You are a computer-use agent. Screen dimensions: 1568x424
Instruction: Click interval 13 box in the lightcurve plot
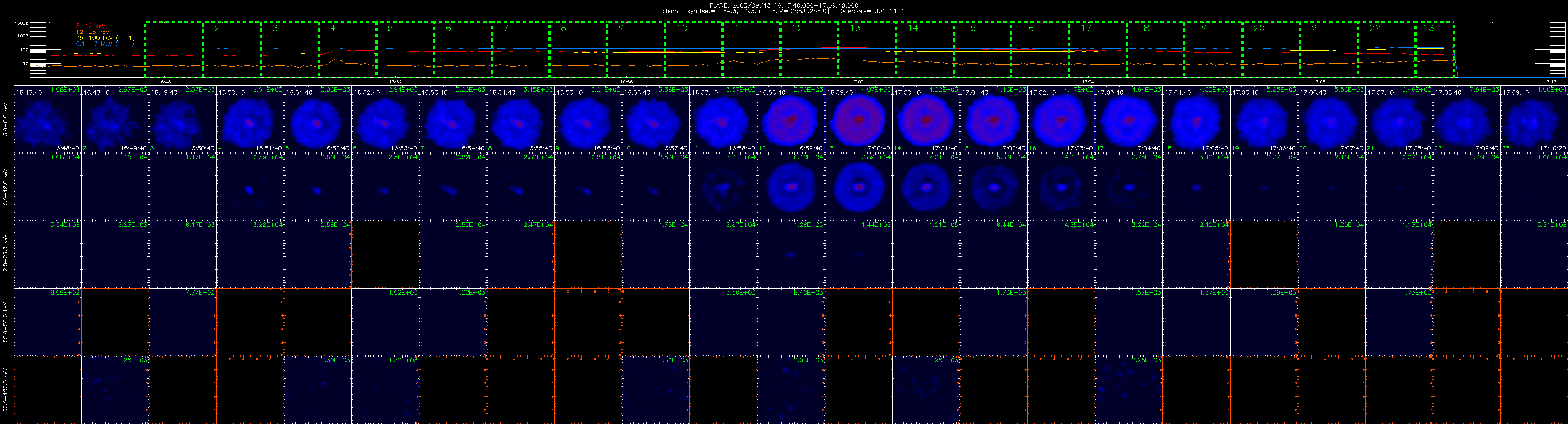[x=867, y=50]
